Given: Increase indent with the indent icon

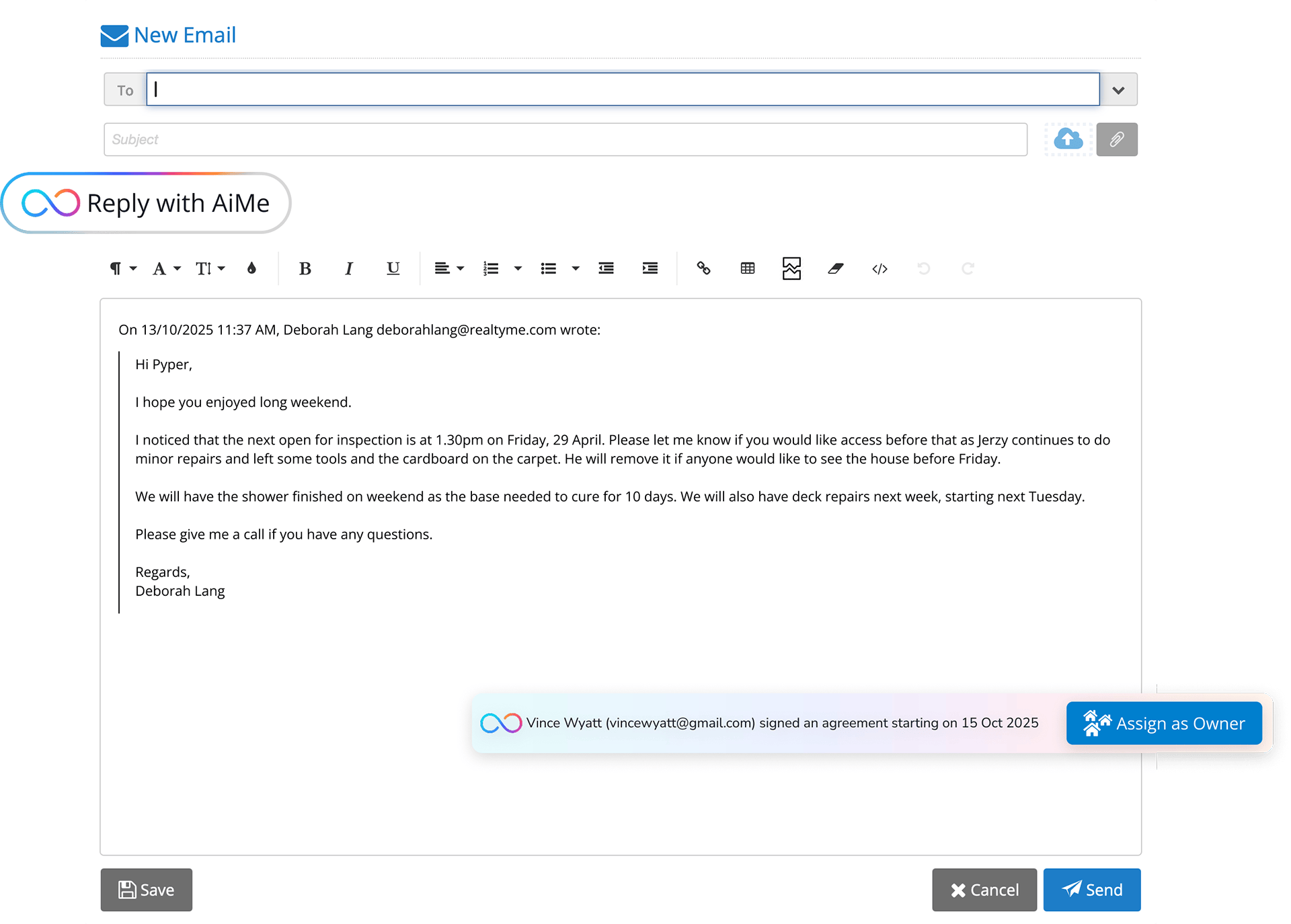Looking at the screenshot, I should (650, 268).
